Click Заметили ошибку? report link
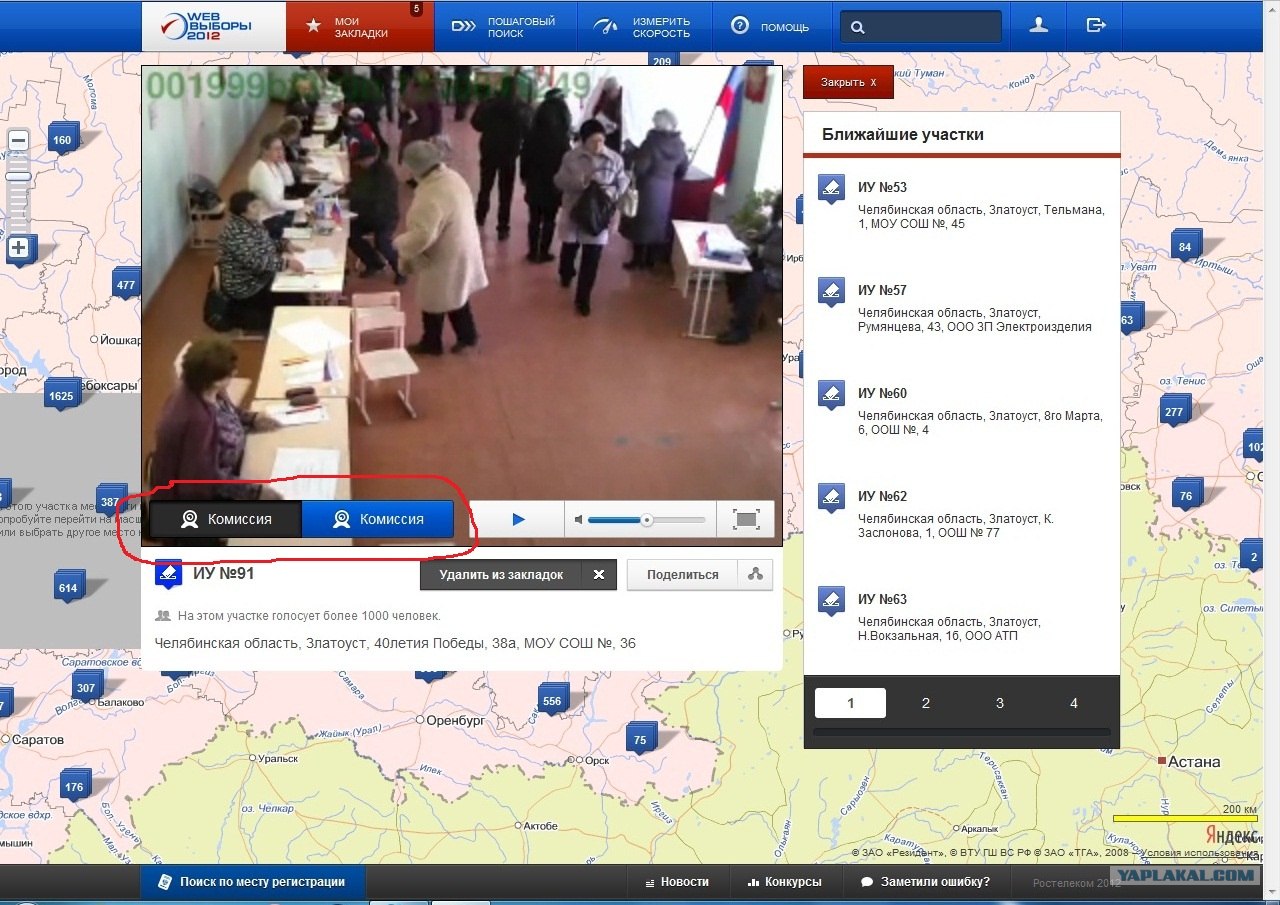 coord(925,882)
